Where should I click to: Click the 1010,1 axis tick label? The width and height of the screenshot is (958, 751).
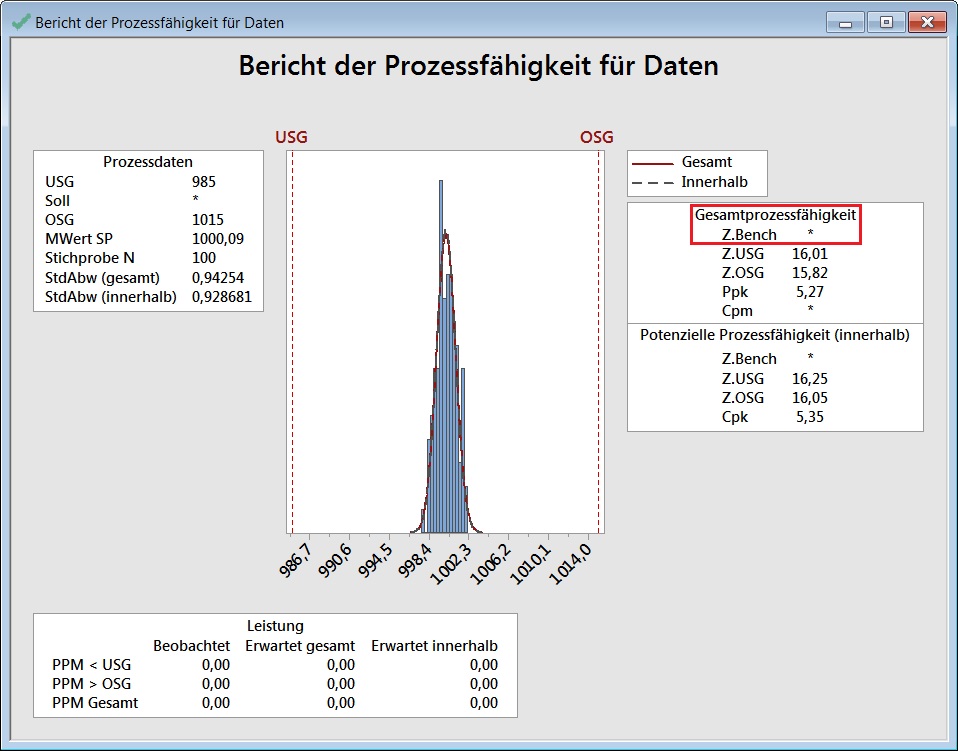point(530,564)
